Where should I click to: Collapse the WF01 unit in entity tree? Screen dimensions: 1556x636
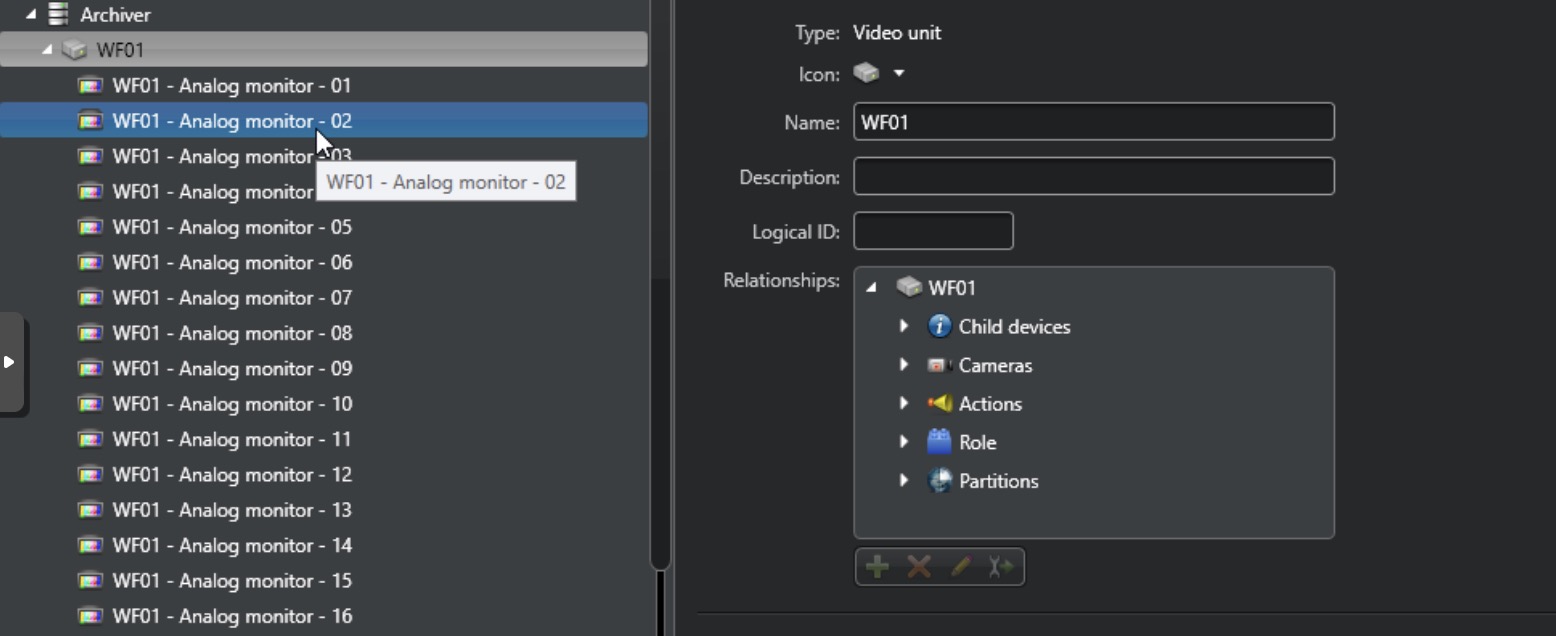[x=47, y=50]
